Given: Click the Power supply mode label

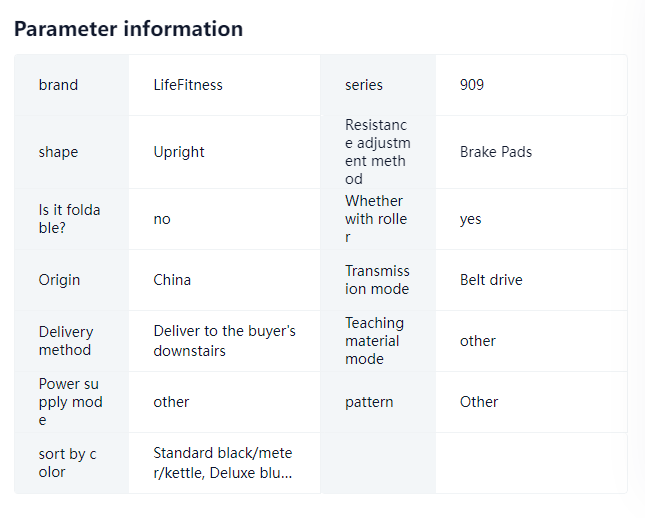Looking at the screenshot, I should [x=70, y=402].
